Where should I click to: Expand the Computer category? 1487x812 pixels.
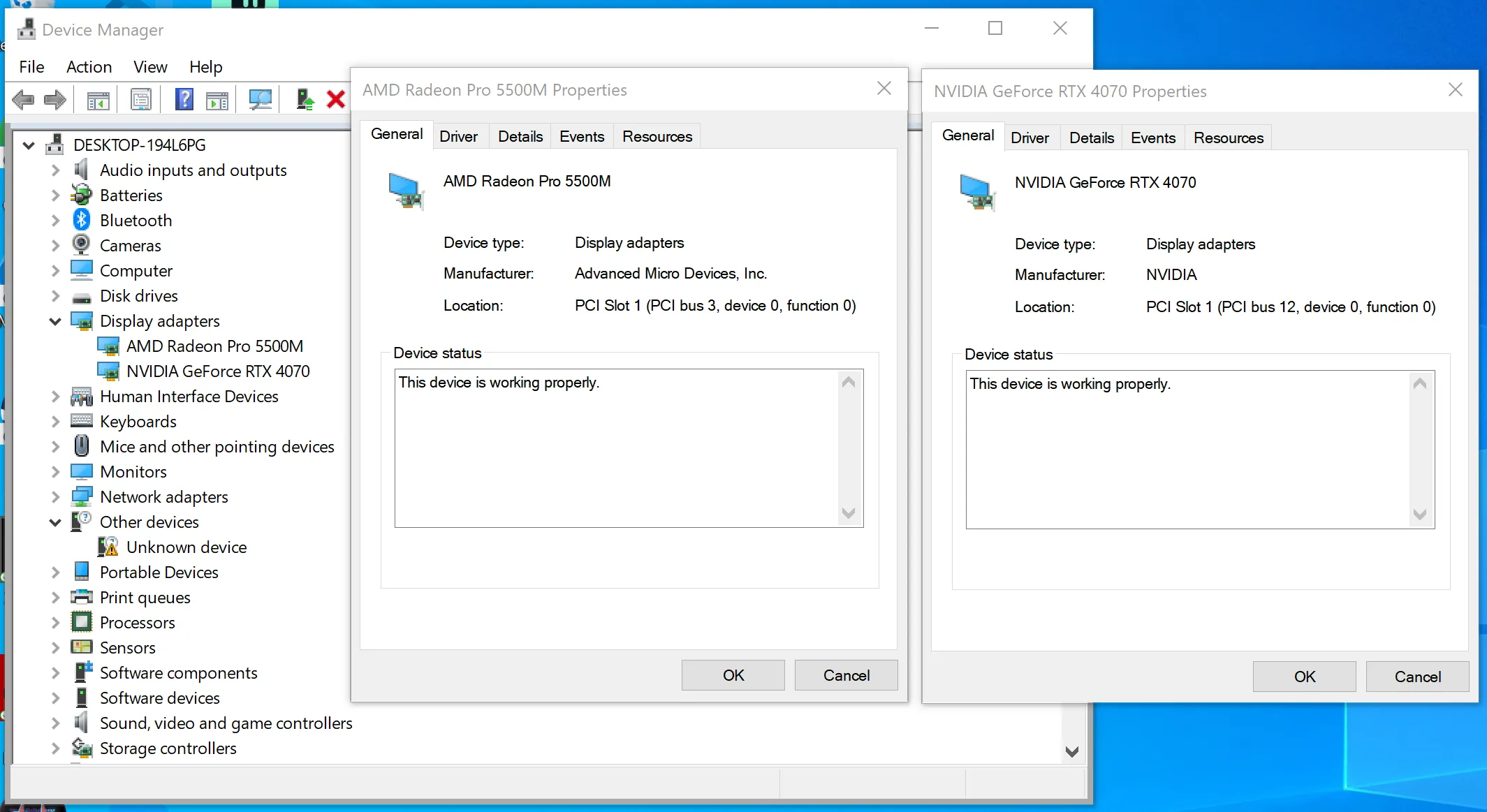point(55,271)
